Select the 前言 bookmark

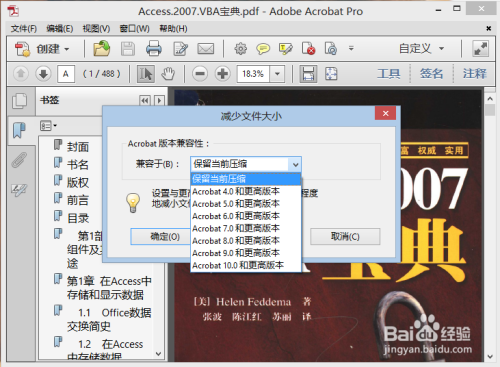(x=78, y=200)
